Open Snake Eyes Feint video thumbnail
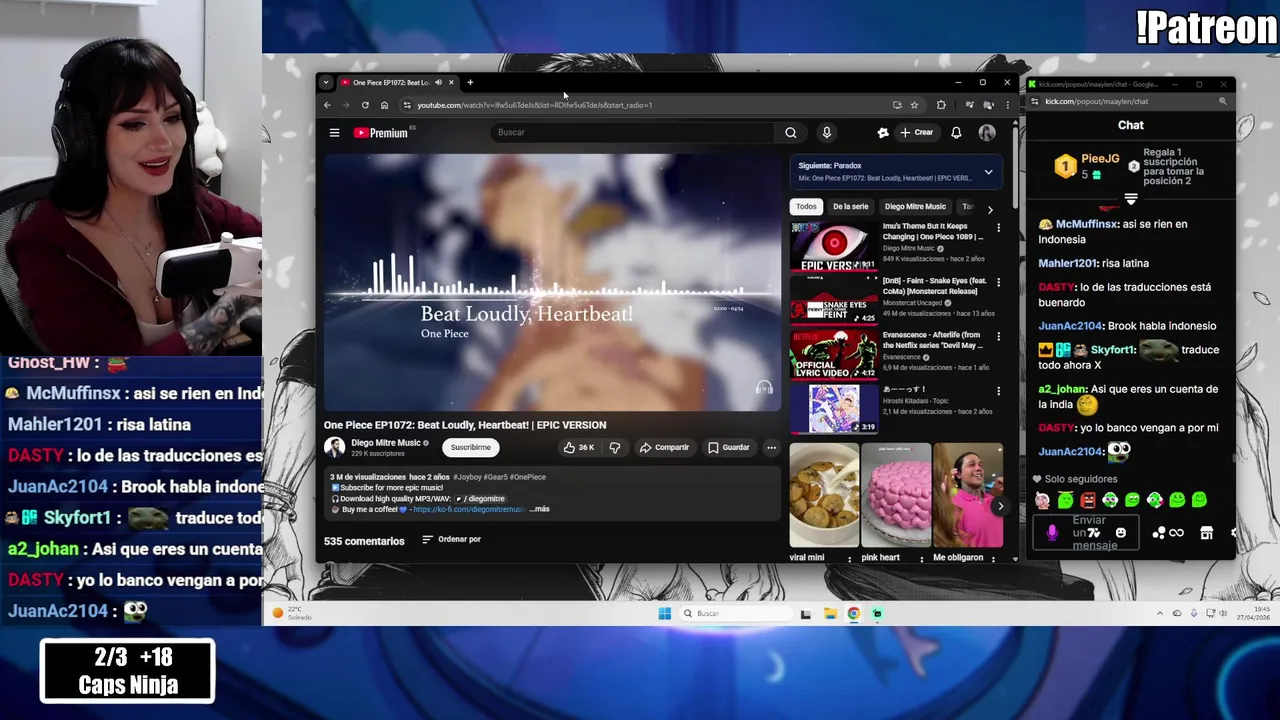This screenshot has height=720, width=1280. tap(834, 300)
